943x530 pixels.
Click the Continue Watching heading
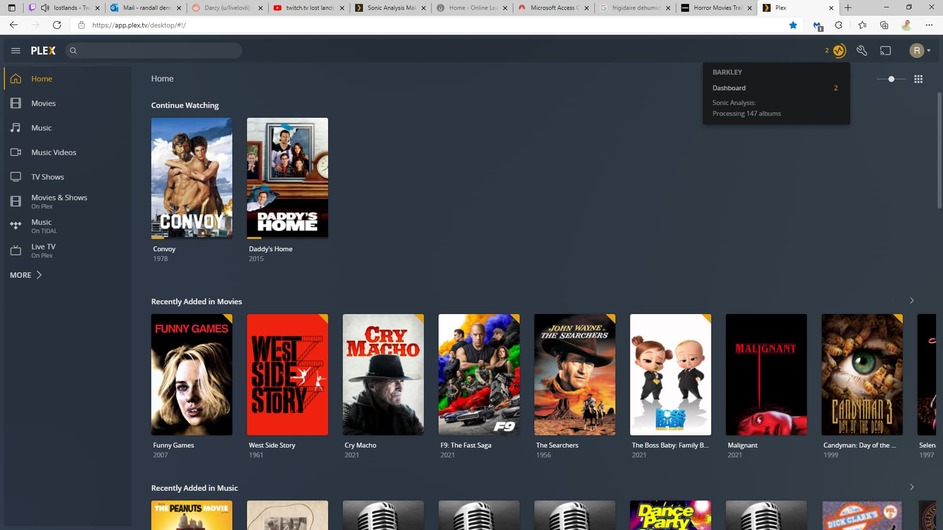point(185,105)
